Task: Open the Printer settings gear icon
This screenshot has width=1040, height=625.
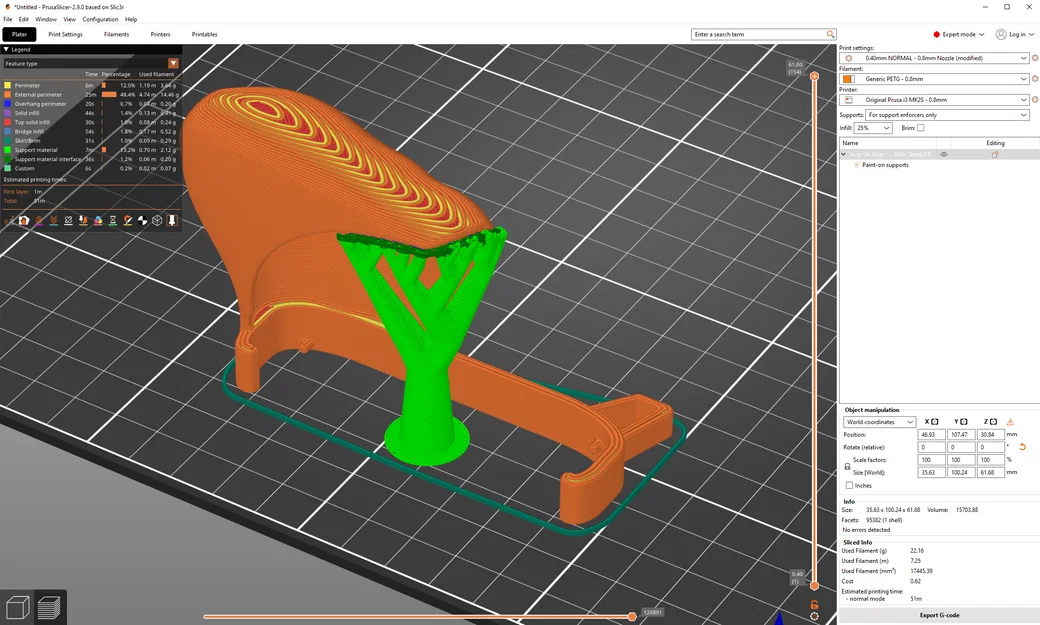Action: 1035,100
